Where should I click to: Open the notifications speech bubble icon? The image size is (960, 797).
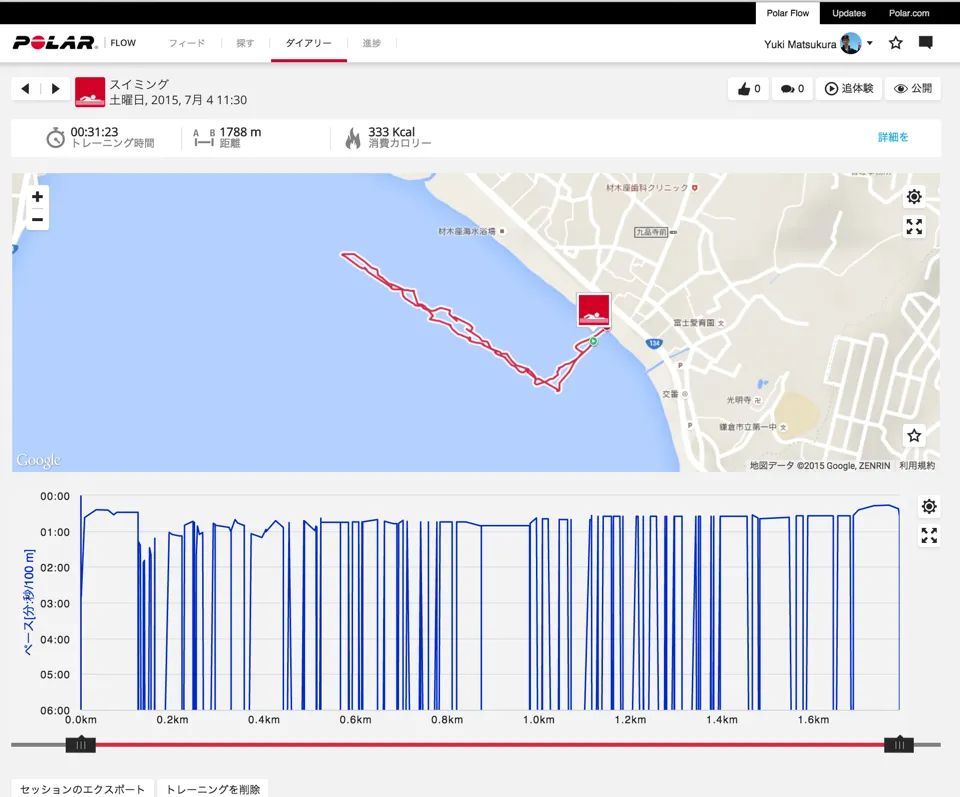pos(926,43)
